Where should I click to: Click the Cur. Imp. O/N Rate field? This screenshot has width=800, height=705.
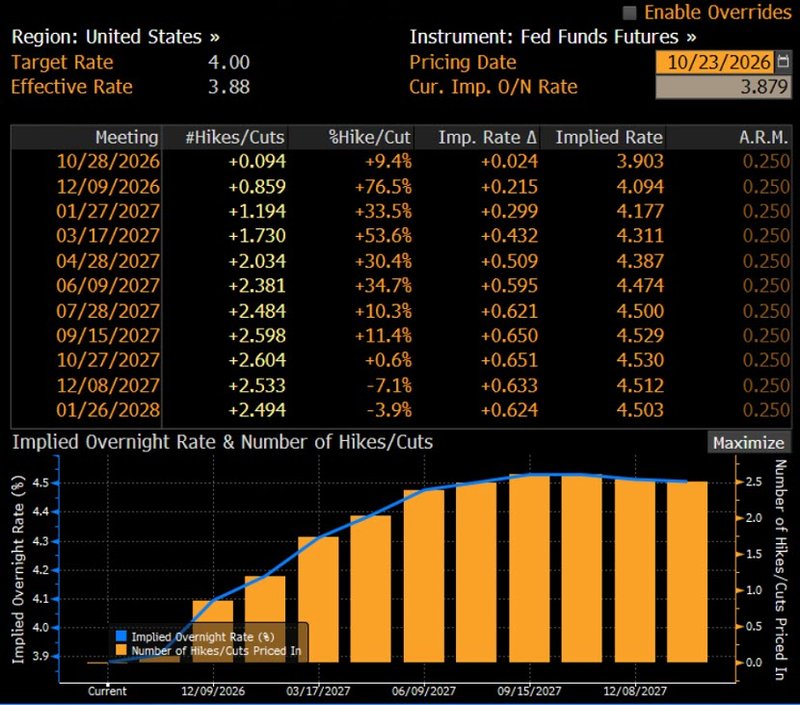(x=723, y=87)
